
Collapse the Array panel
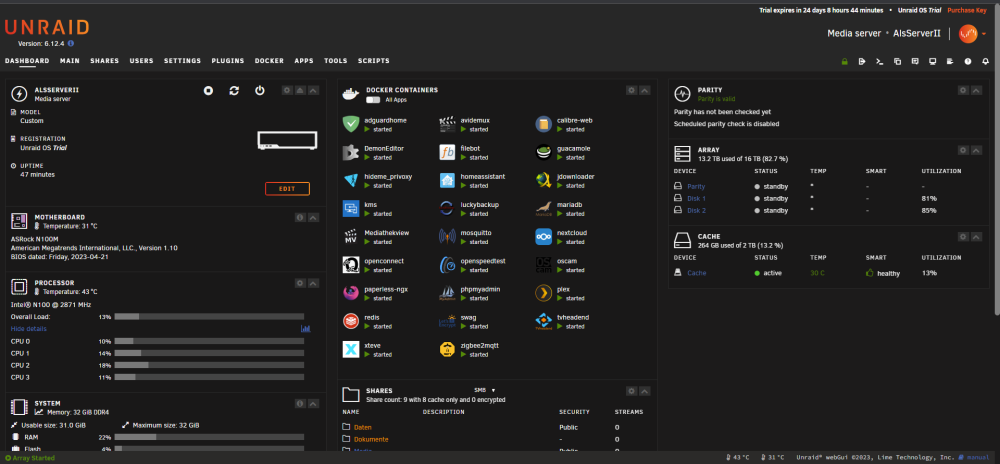pyautogui.click(x=976, y=150)
